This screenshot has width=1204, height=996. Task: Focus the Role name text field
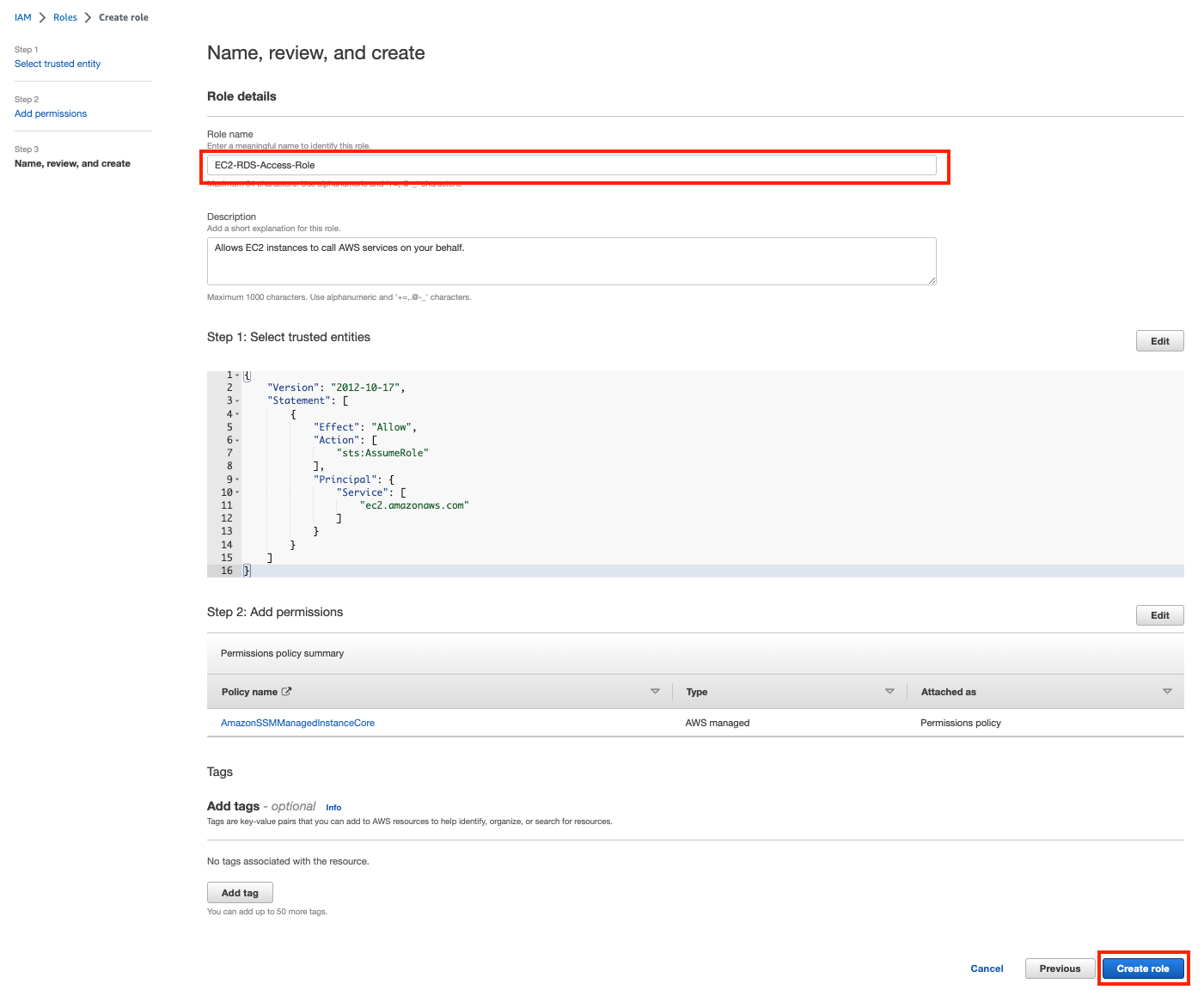(x=571, y=165)
